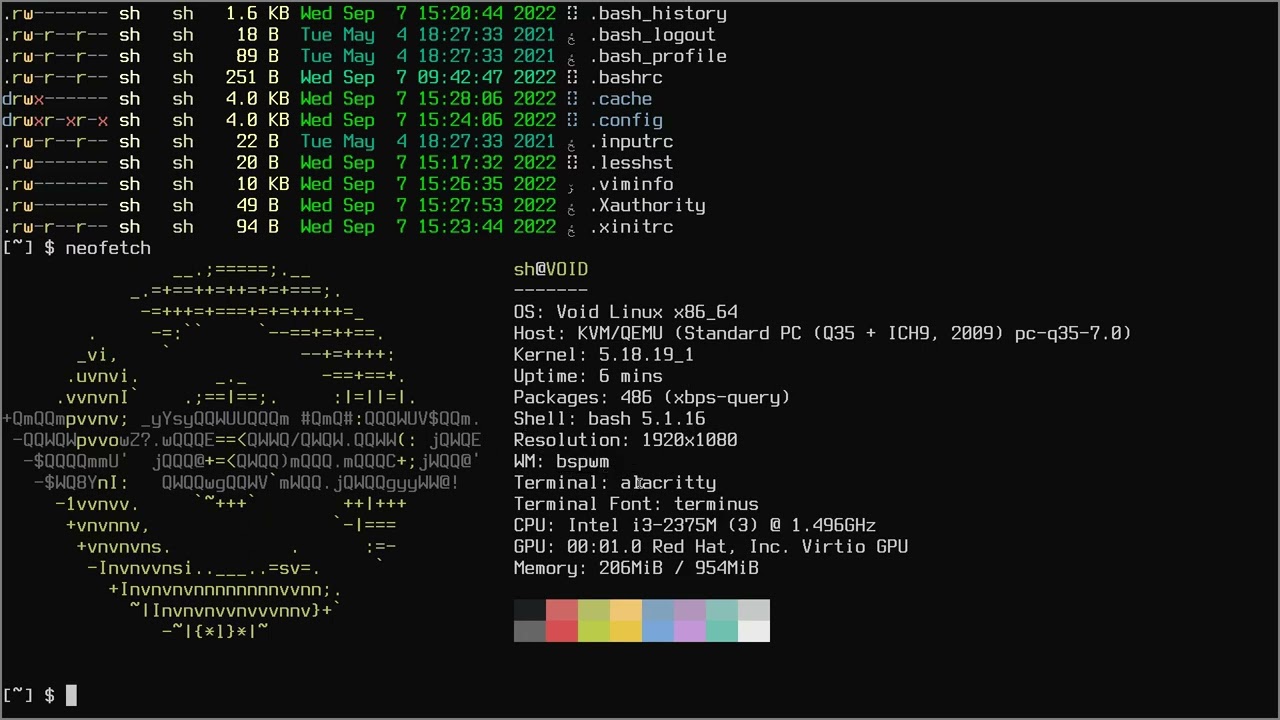Click the bright green swatch in lower palette row
The height and width of the screenshot is (720, 1280).
[594, 631]
